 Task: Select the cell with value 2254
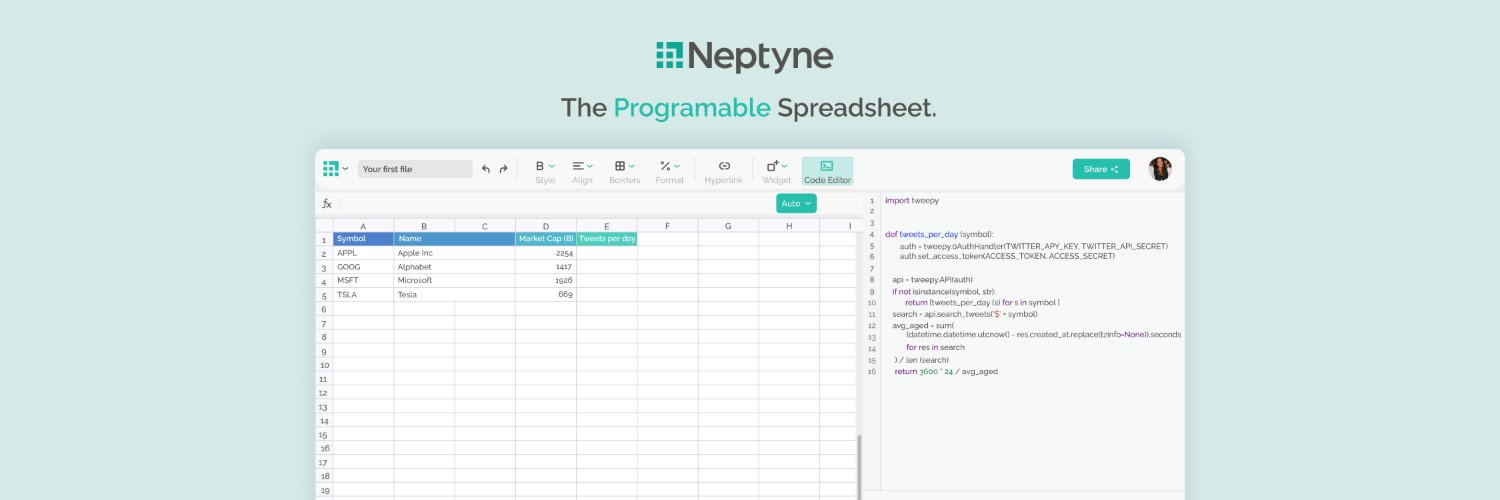[x=546, y=253]
